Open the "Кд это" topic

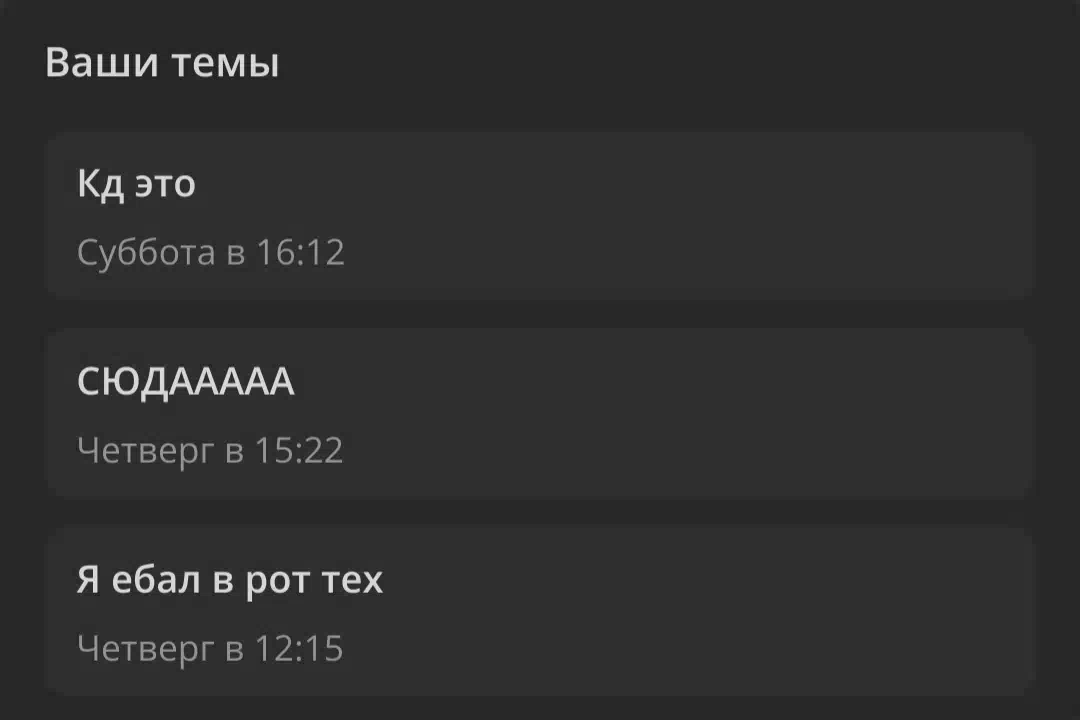(x=136, y=184)
